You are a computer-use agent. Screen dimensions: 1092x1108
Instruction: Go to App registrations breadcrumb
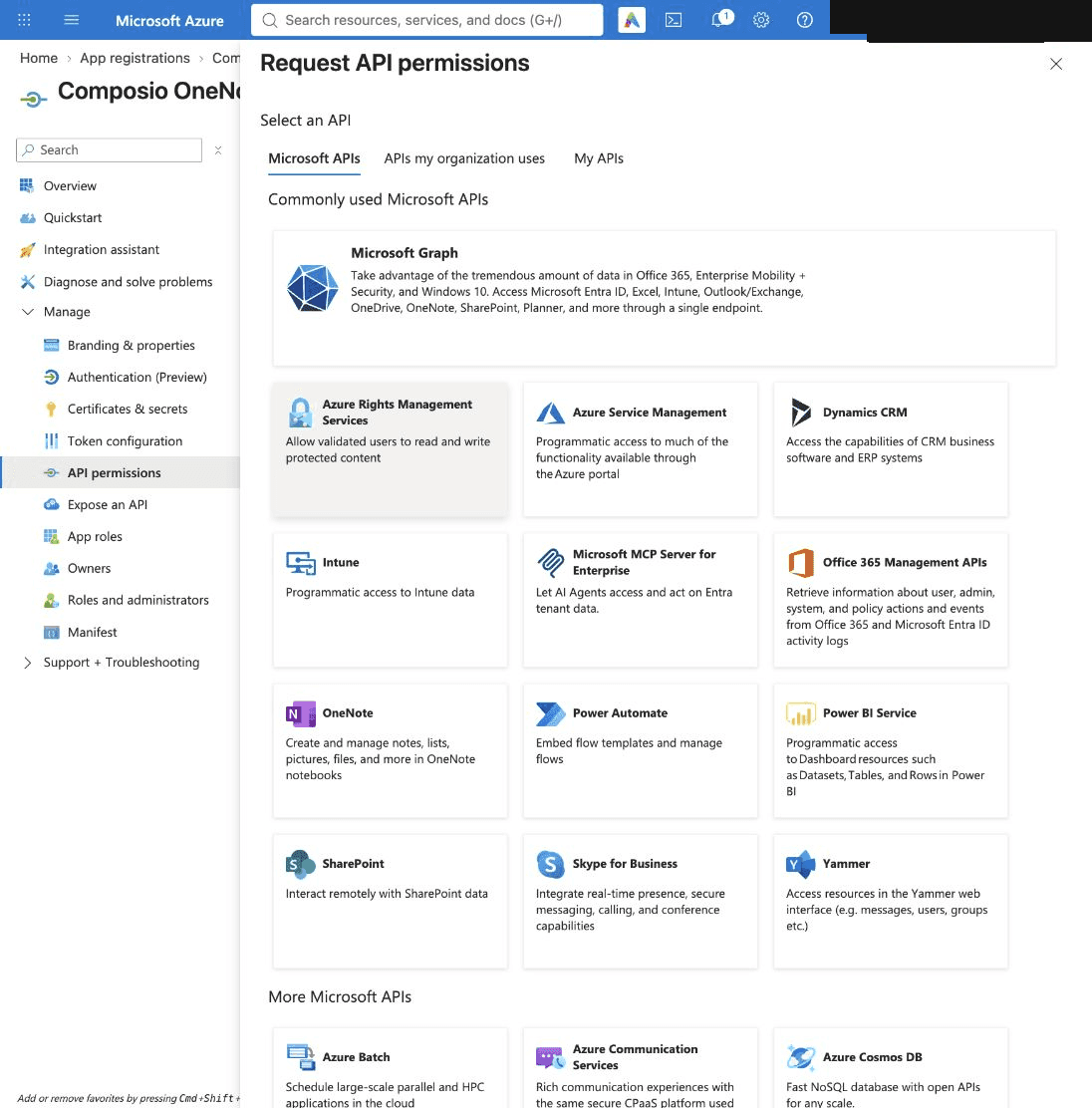point(135,58)
